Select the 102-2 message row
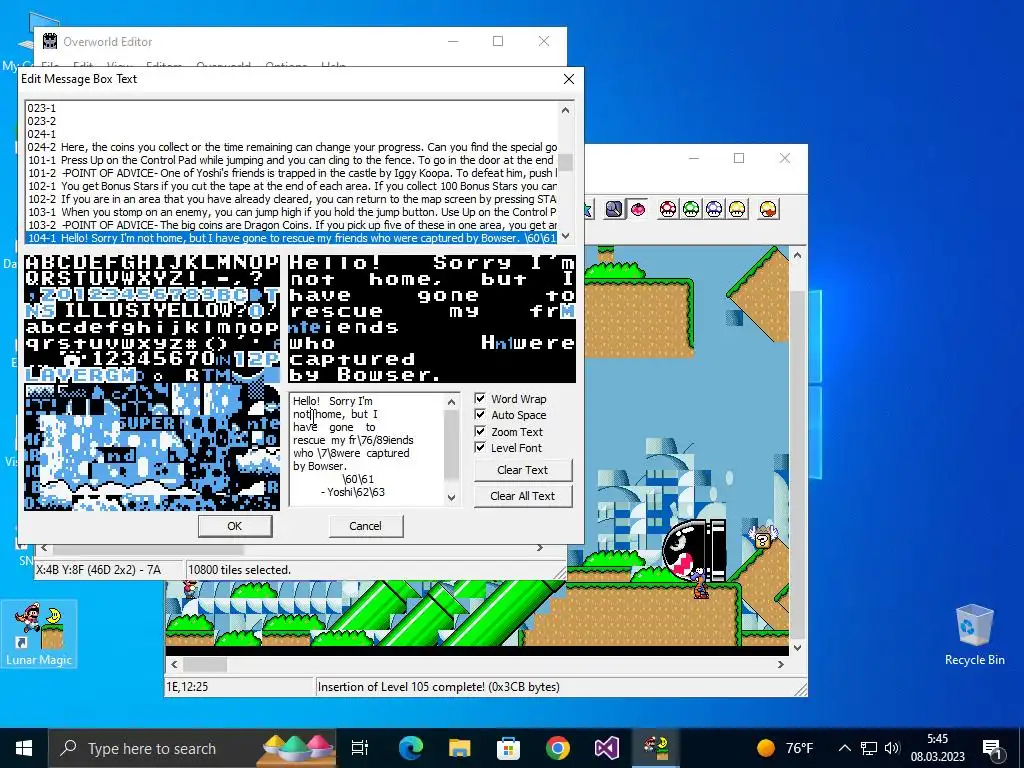Viewport: 1024px width, 768px height. [291, 199]
